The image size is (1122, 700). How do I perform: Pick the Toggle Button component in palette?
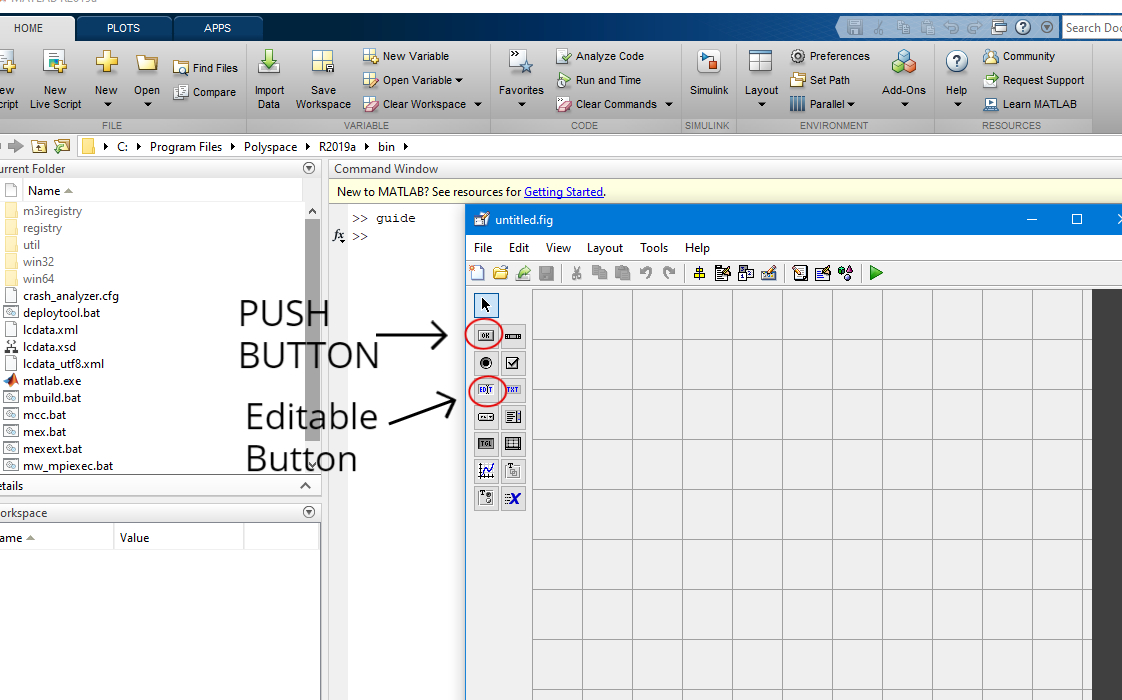pos(486,444)
